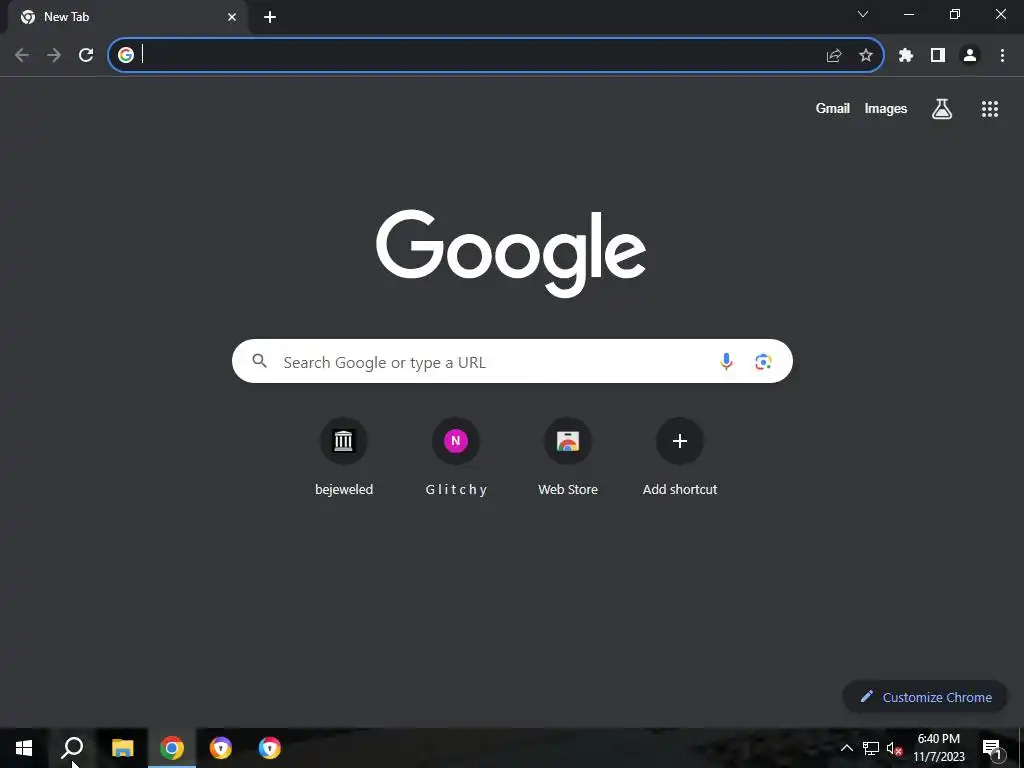
Task: Open the Google apps grid
Action: tap(989, 109)
